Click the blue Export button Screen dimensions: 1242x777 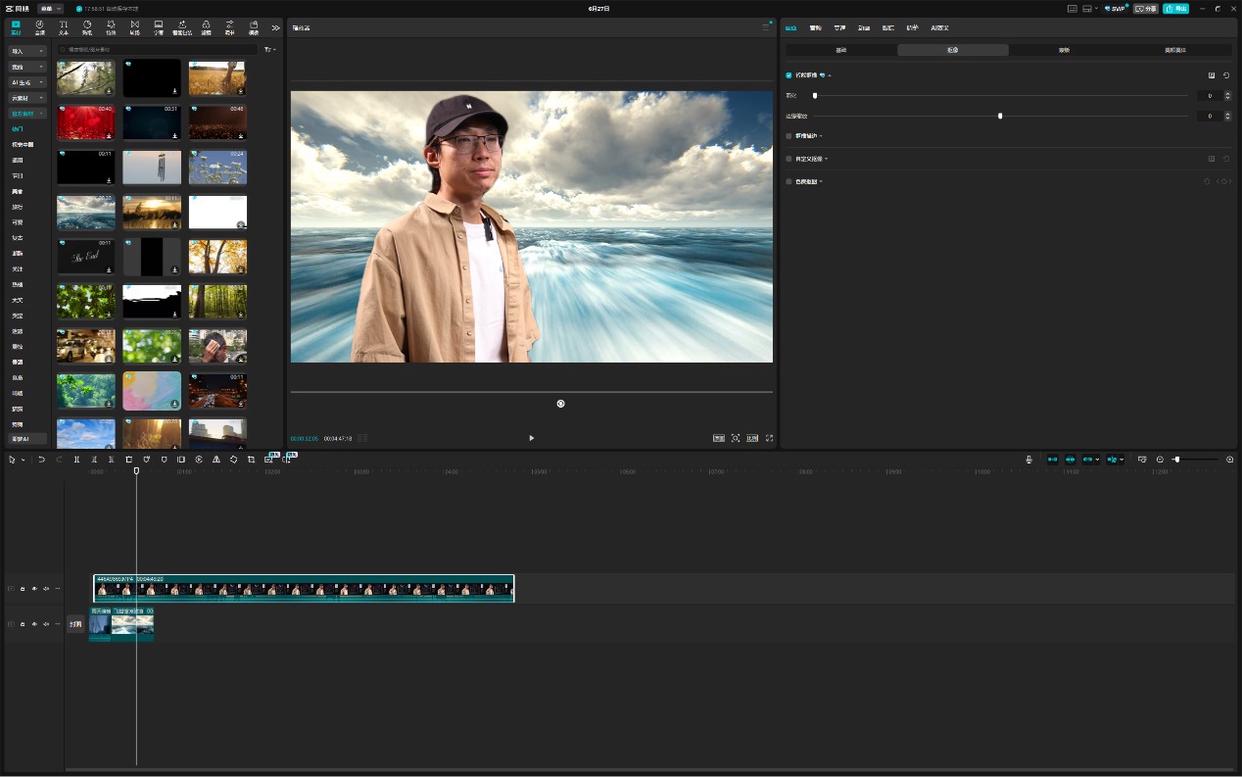coord(1175,8)
